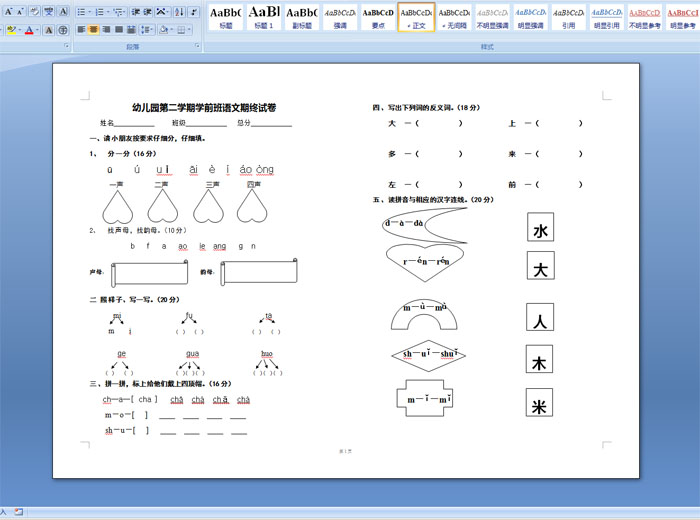Expand the font color dropdown arrow
The image size is (700, 520).
38,30
